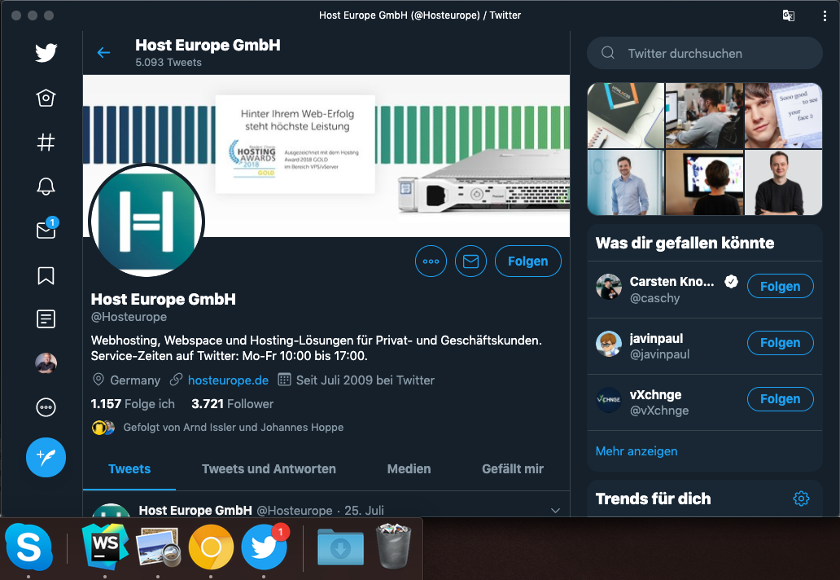This screenshot has width=840, height=580.
Task: Open media photo of man at computer desk
Action: pos(704,115)
